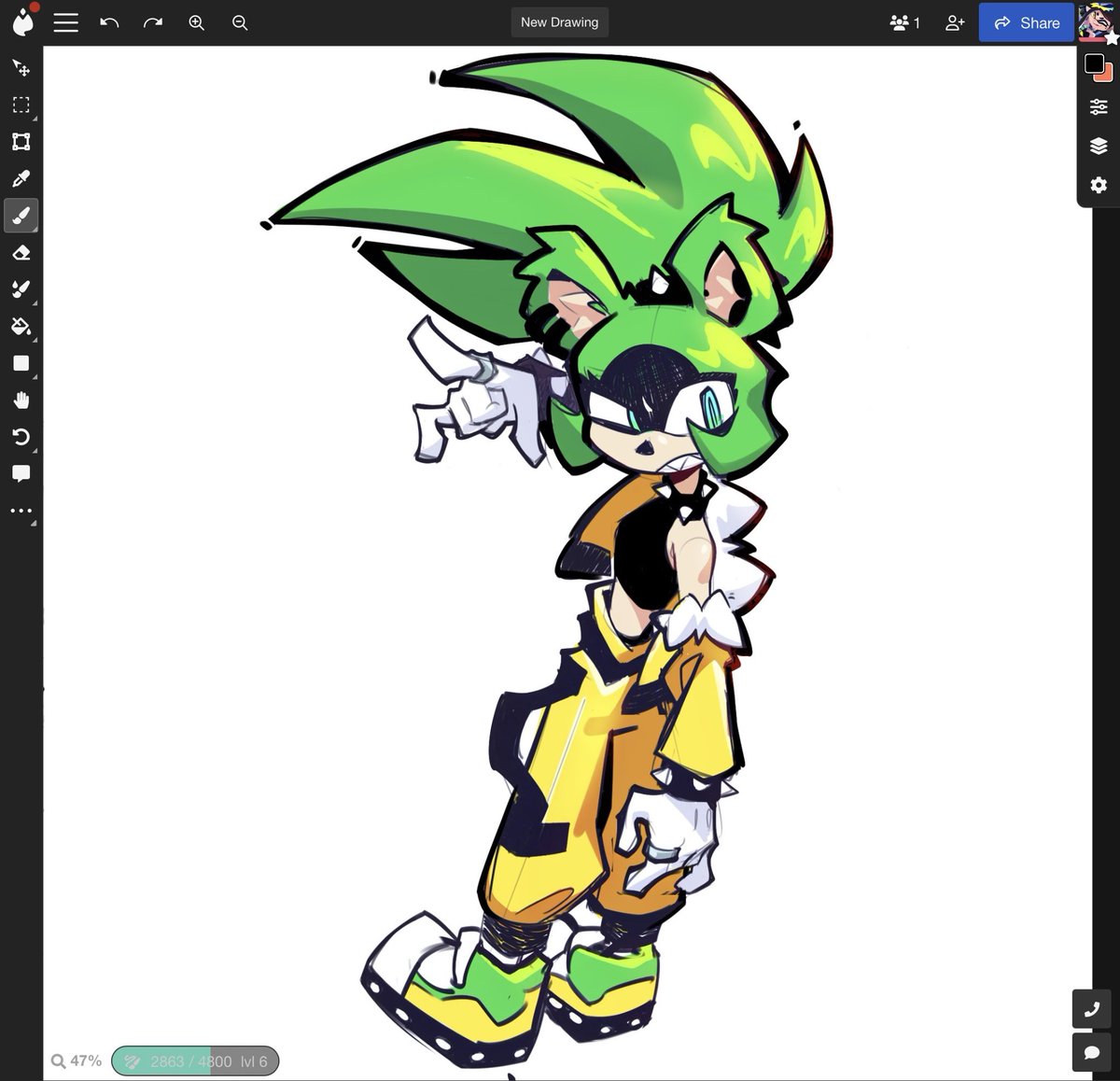The image size is (1120, 1081).
Task: Select the Brush tool
Action: pyautogui.click(x=21, y=216)
